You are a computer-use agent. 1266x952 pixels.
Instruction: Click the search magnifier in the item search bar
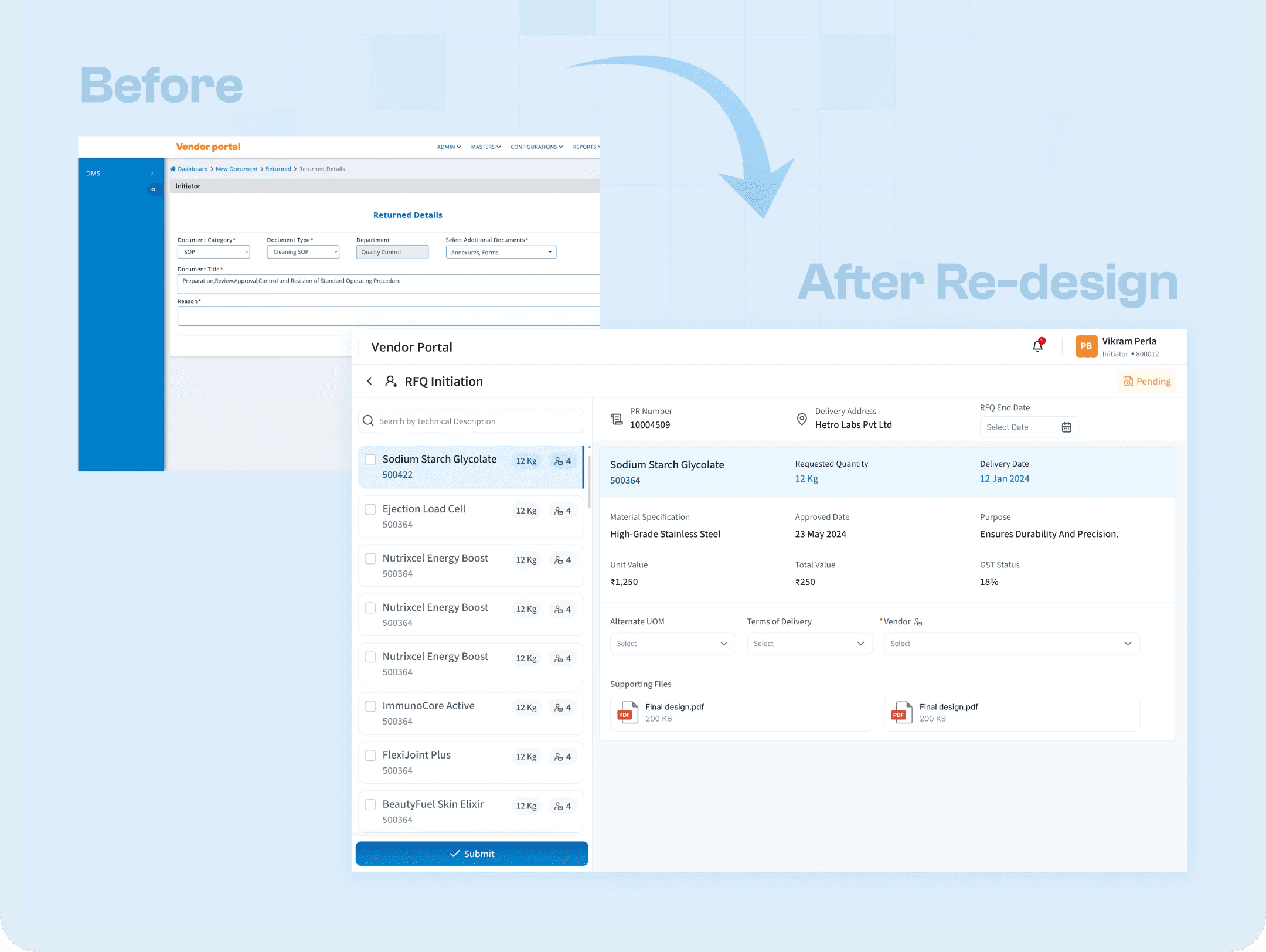368,420
